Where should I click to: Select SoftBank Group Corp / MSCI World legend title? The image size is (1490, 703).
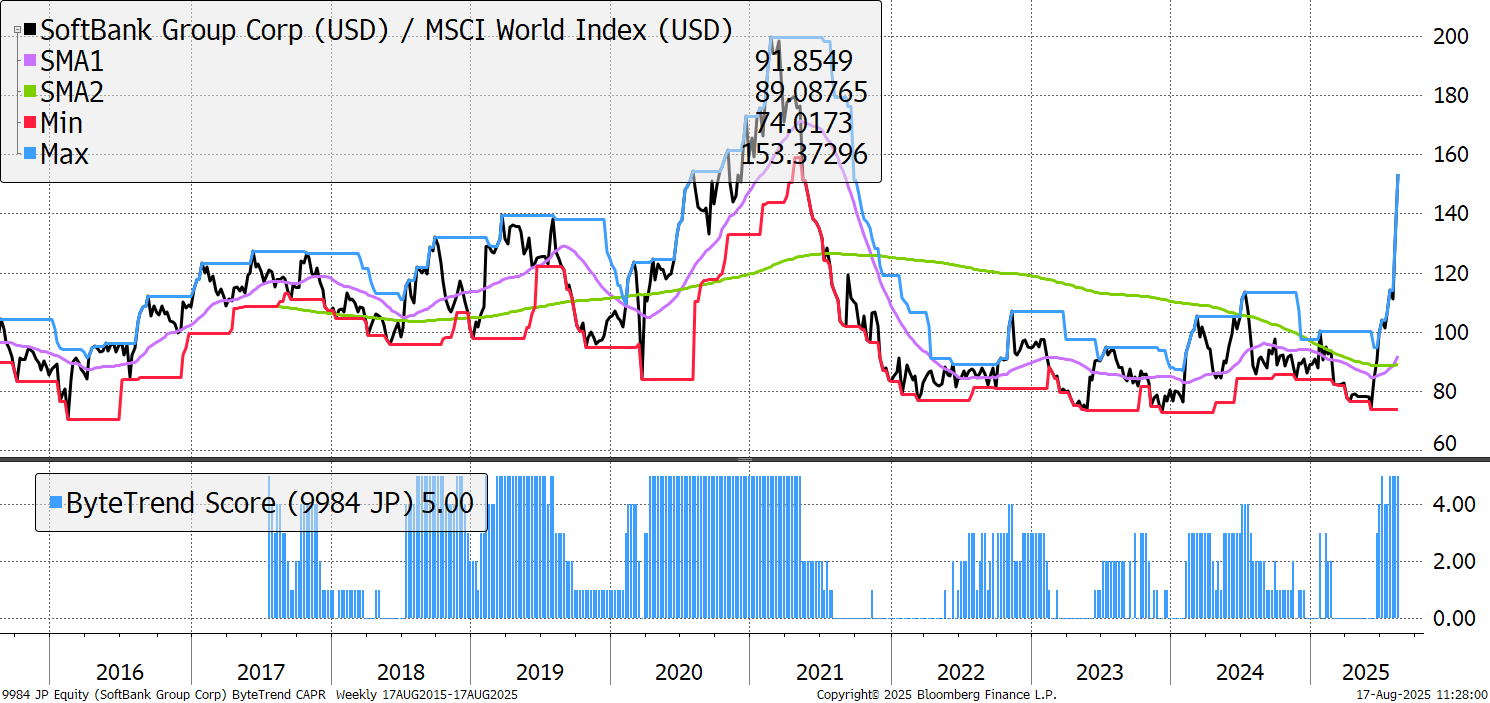(386, 30)
